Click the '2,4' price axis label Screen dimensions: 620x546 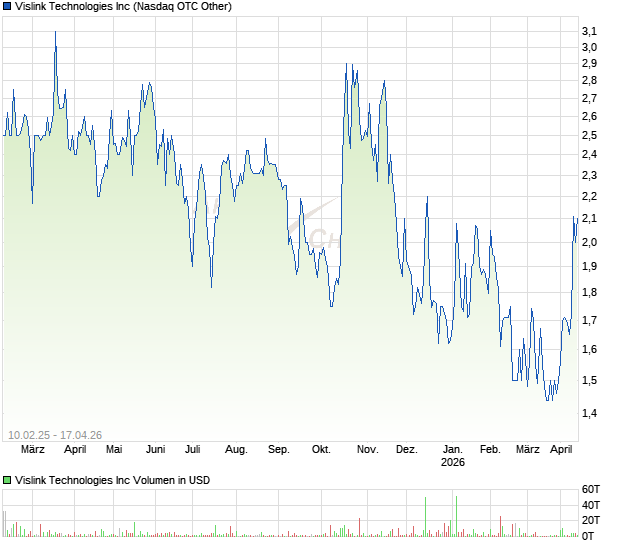589,155
